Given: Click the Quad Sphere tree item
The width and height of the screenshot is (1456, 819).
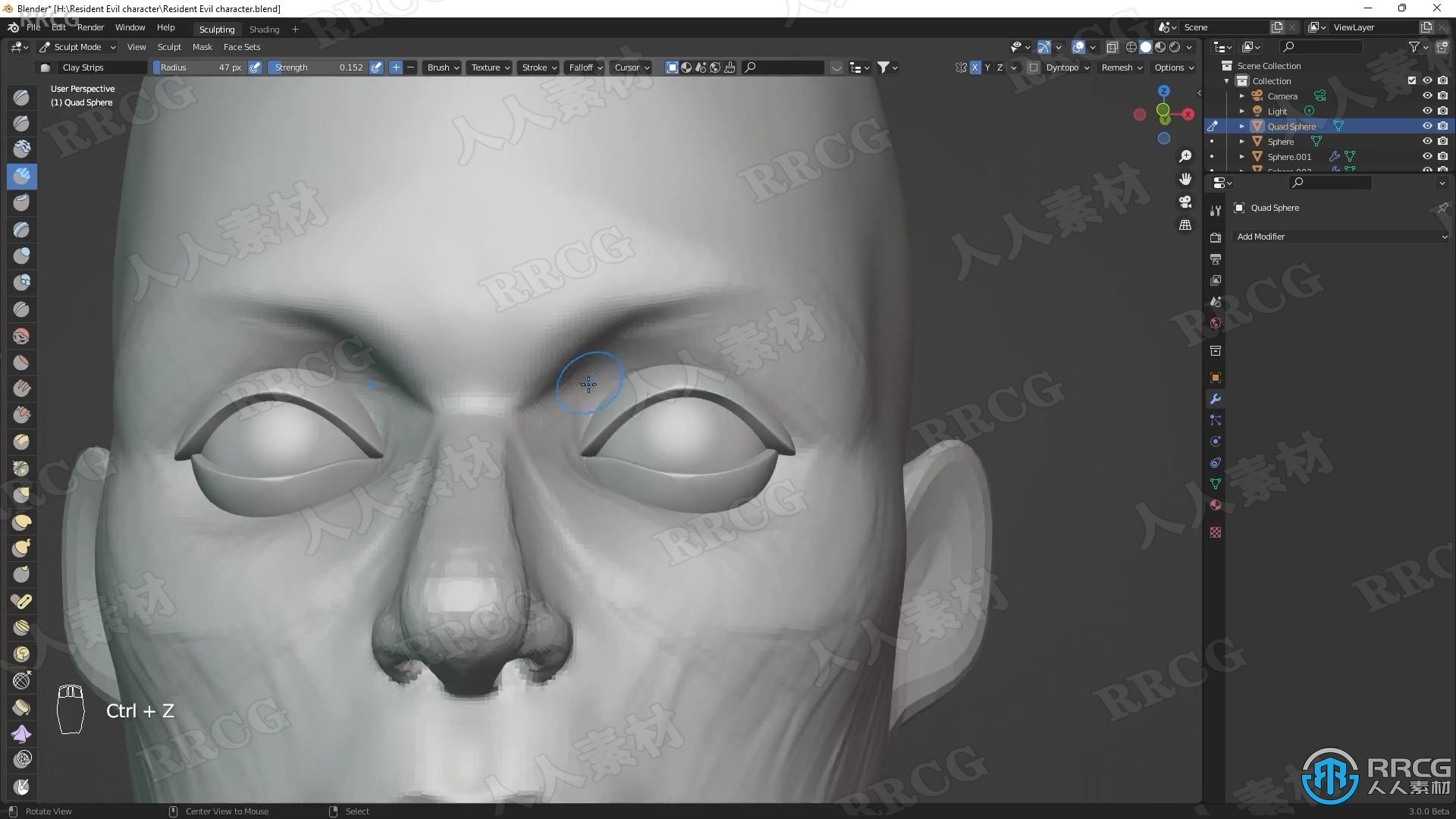Looking at the screenshot, I should (1291, 126).
